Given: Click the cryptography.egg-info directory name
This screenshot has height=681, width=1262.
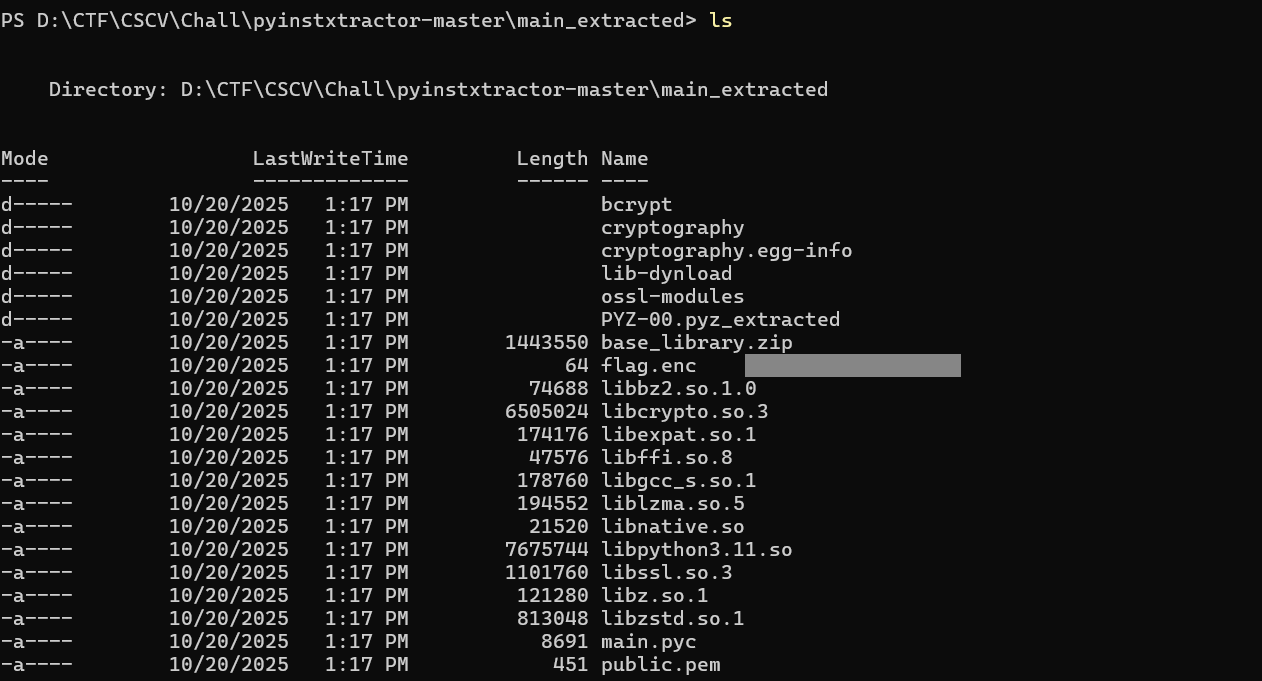Looking at the screenshot, I should 726,251.
